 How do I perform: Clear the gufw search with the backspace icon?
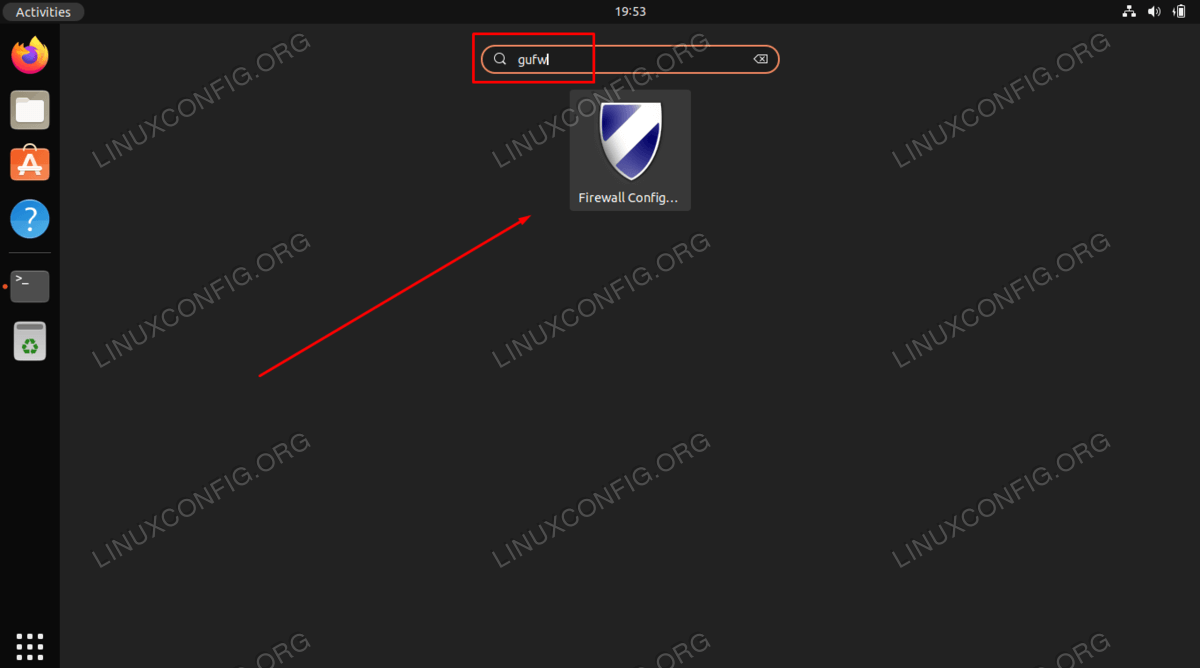pos(760,59)
